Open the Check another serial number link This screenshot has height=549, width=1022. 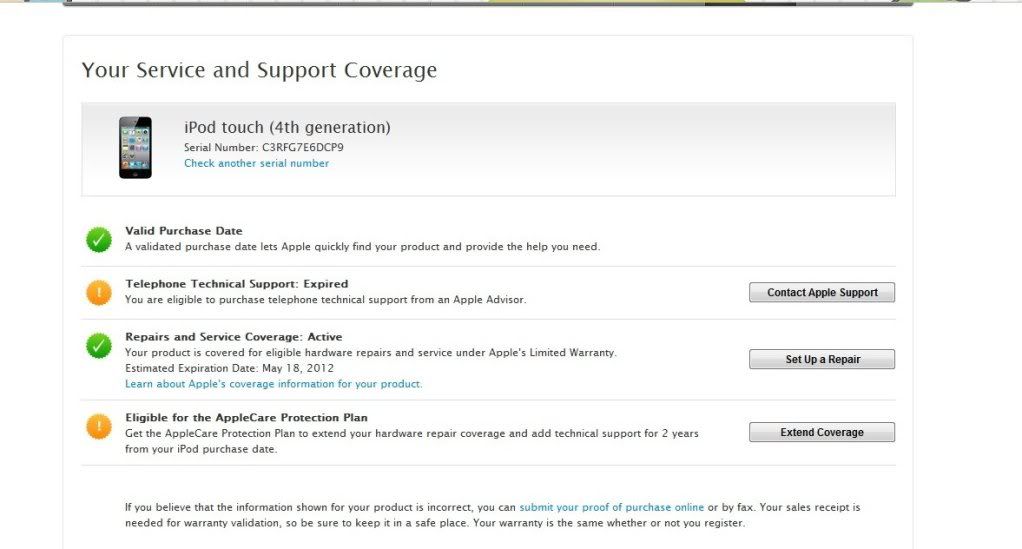[256, 163]
